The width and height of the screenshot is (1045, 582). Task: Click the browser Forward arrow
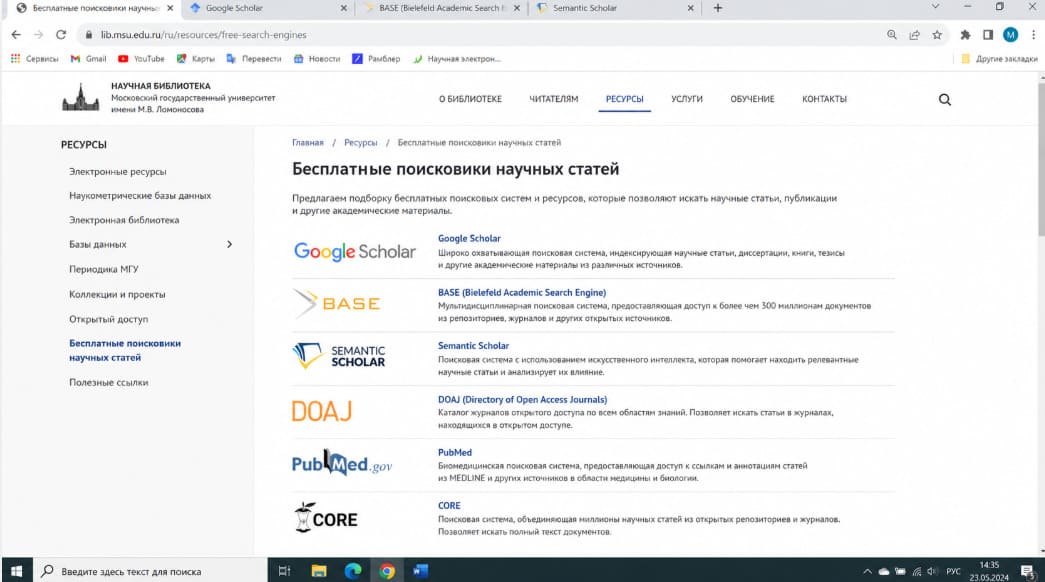(x=38, y=35)
